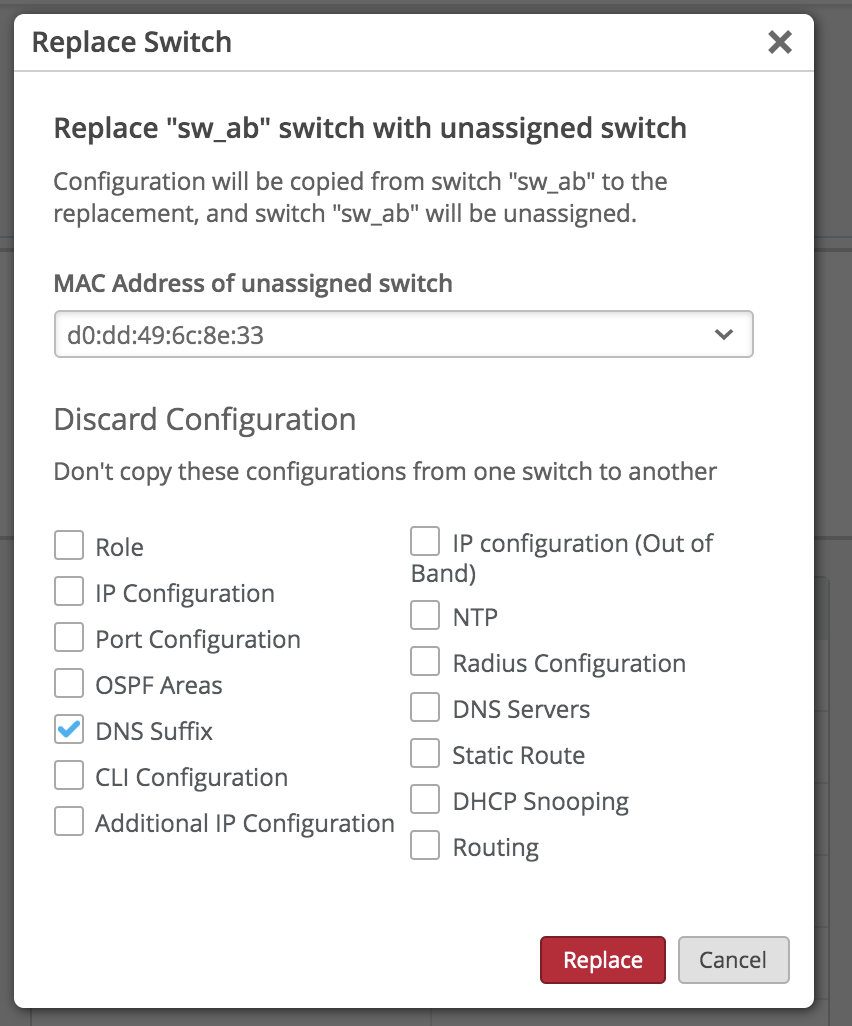Check the Role checkbox

coord(69,546)
